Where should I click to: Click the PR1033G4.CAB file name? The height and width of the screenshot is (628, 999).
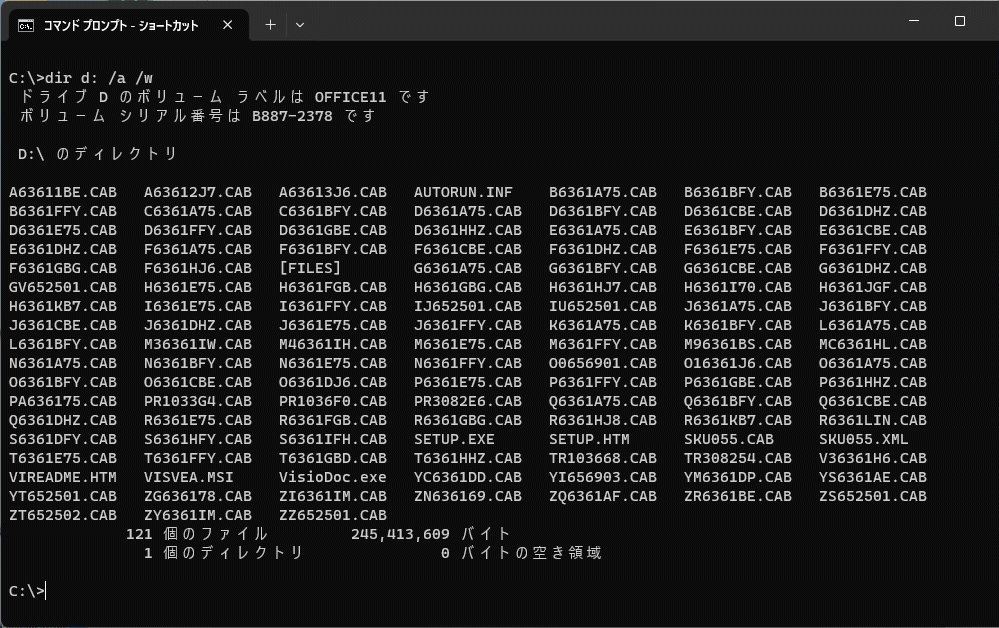pyautogui.click(x=198, y=401)
